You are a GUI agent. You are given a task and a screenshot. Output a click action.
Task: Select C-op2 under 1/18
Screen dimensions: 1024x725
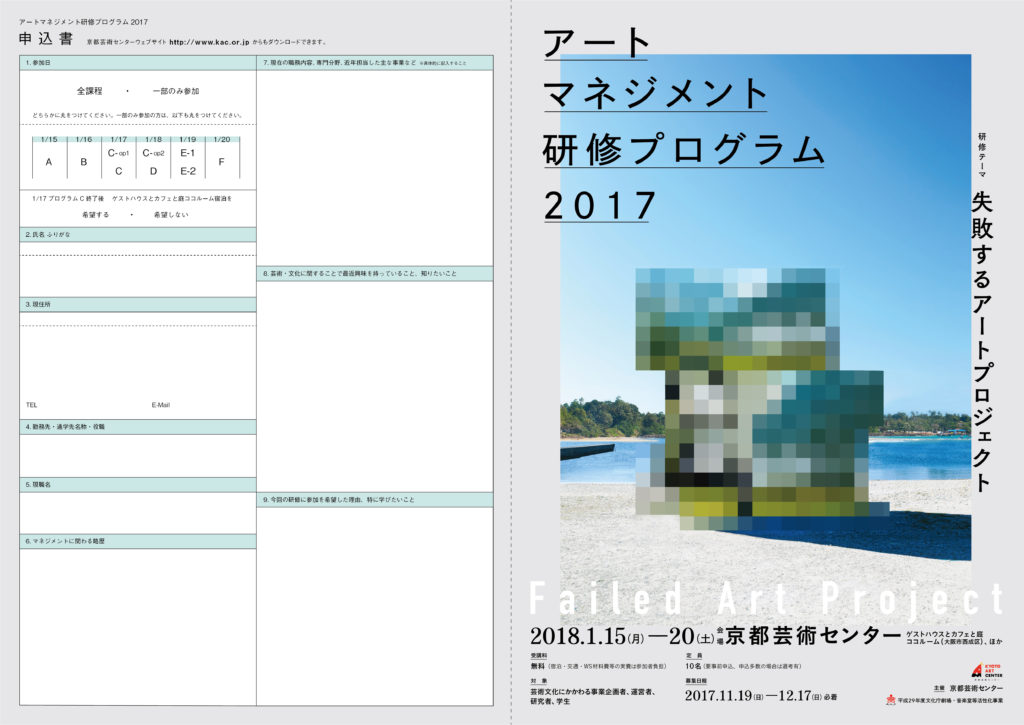click(153, 153)
